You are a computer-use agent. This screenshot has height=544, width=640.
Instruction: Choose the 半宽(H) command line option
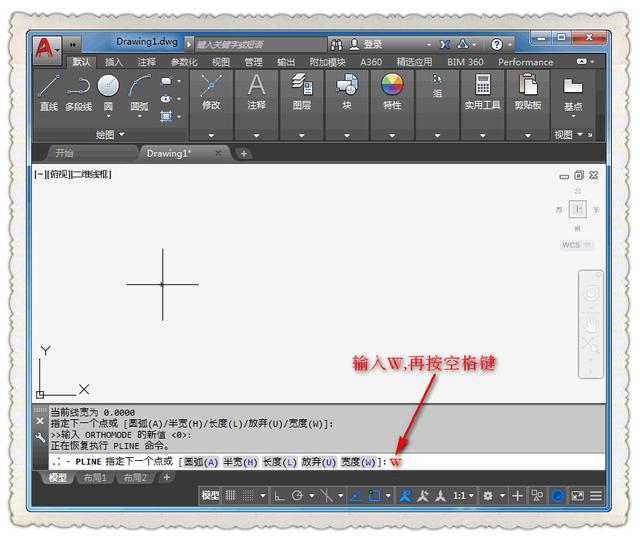[x=240, y=462]
